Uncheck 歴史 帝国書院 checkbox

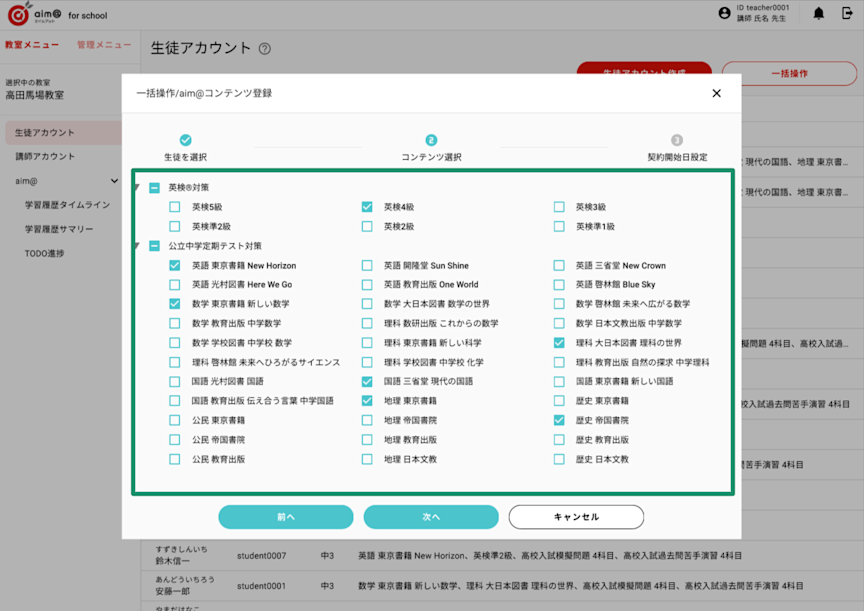(x=559, y=420)
